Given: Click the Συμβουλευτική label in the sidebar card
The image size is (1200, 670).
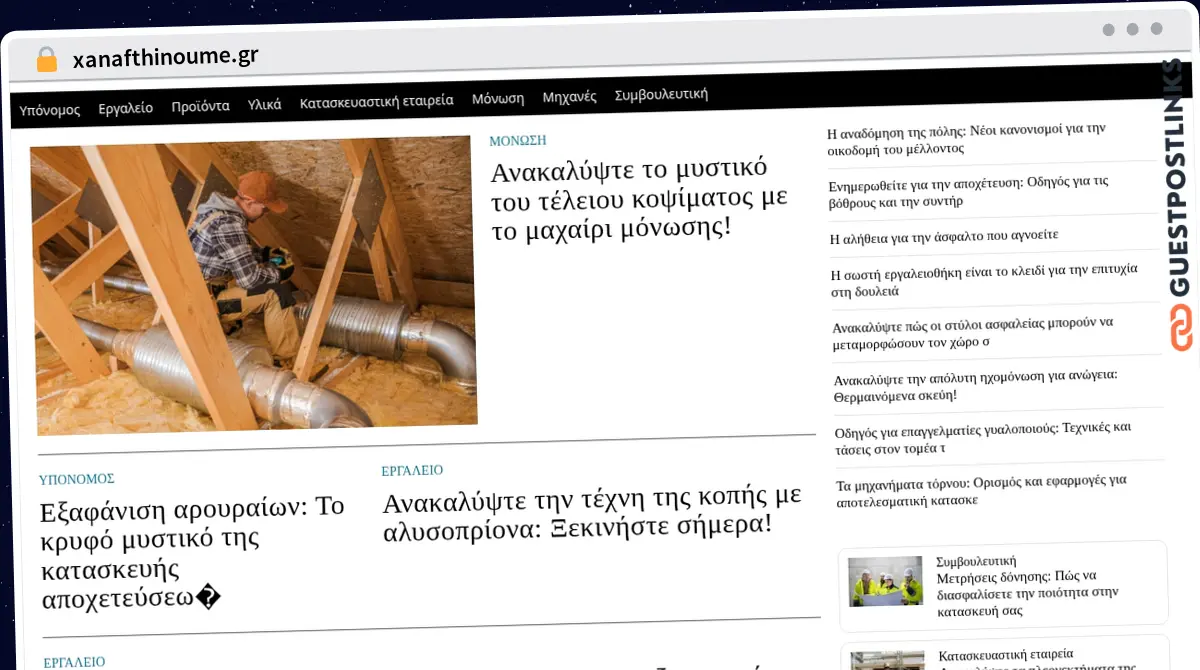Looking at the screenshot, I should click(976, 561).
